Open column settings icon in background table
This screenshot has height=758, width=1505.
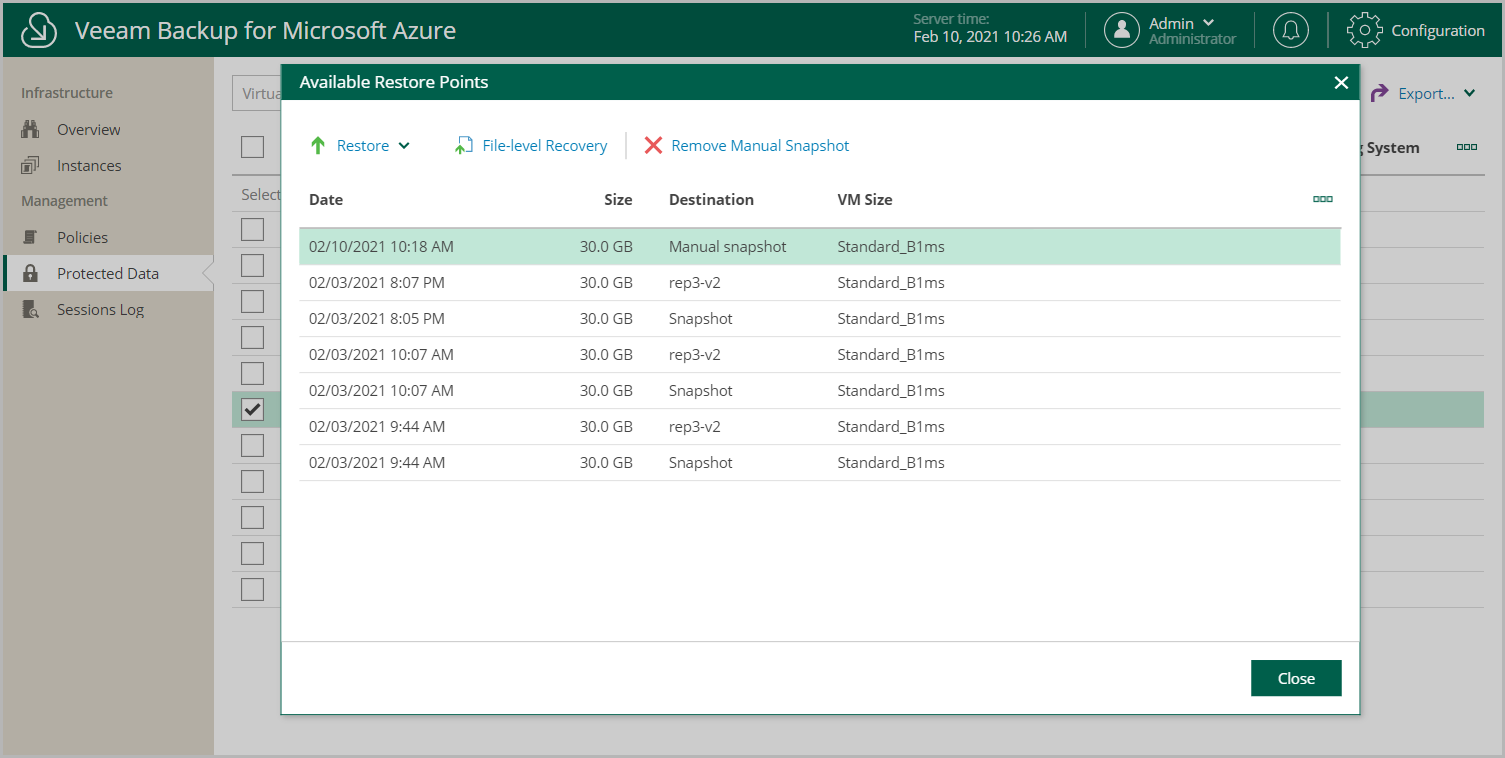1467,147
